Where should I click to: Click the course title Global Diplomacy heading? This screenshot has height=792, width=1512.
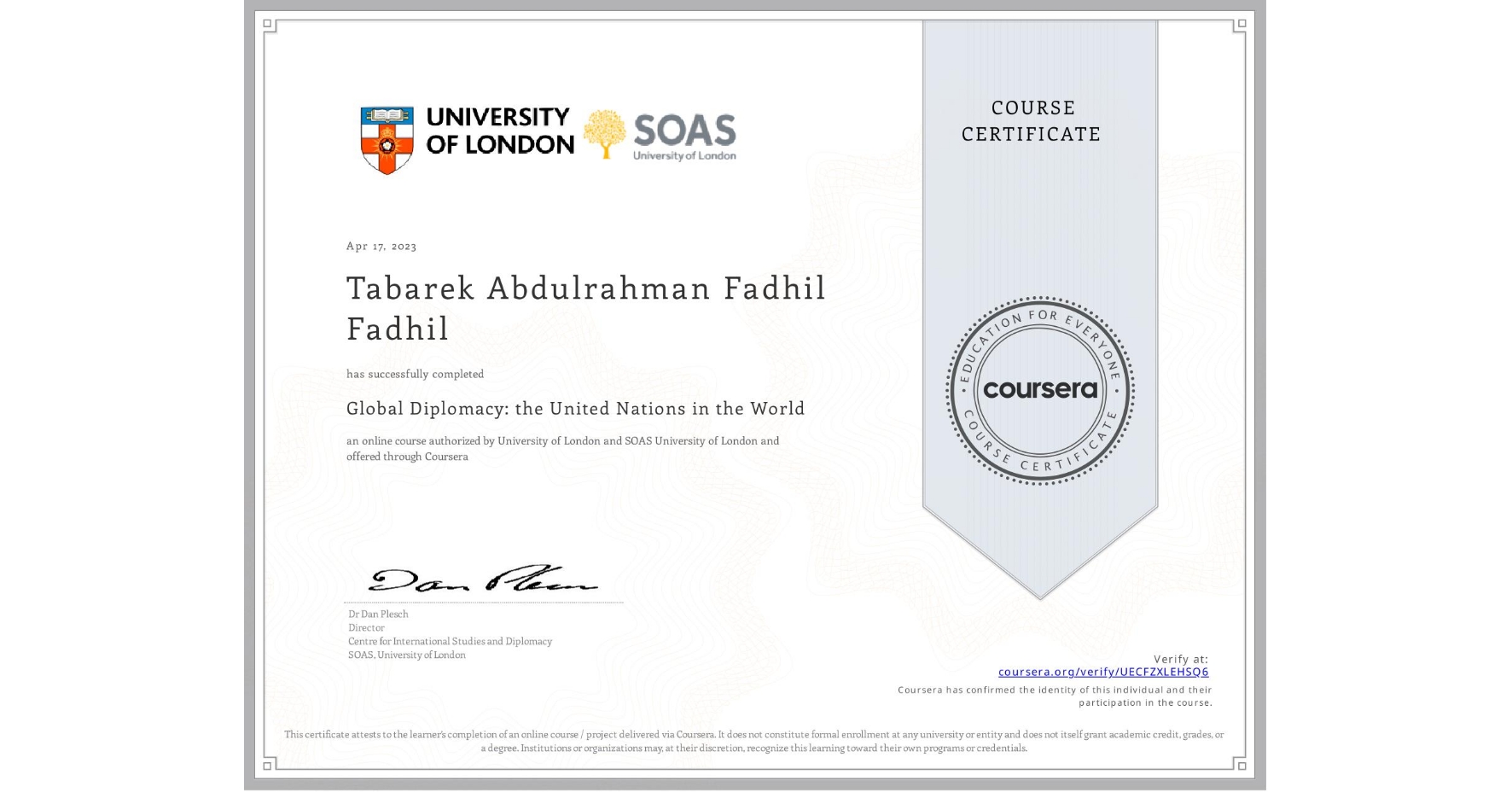pos(575,409)
